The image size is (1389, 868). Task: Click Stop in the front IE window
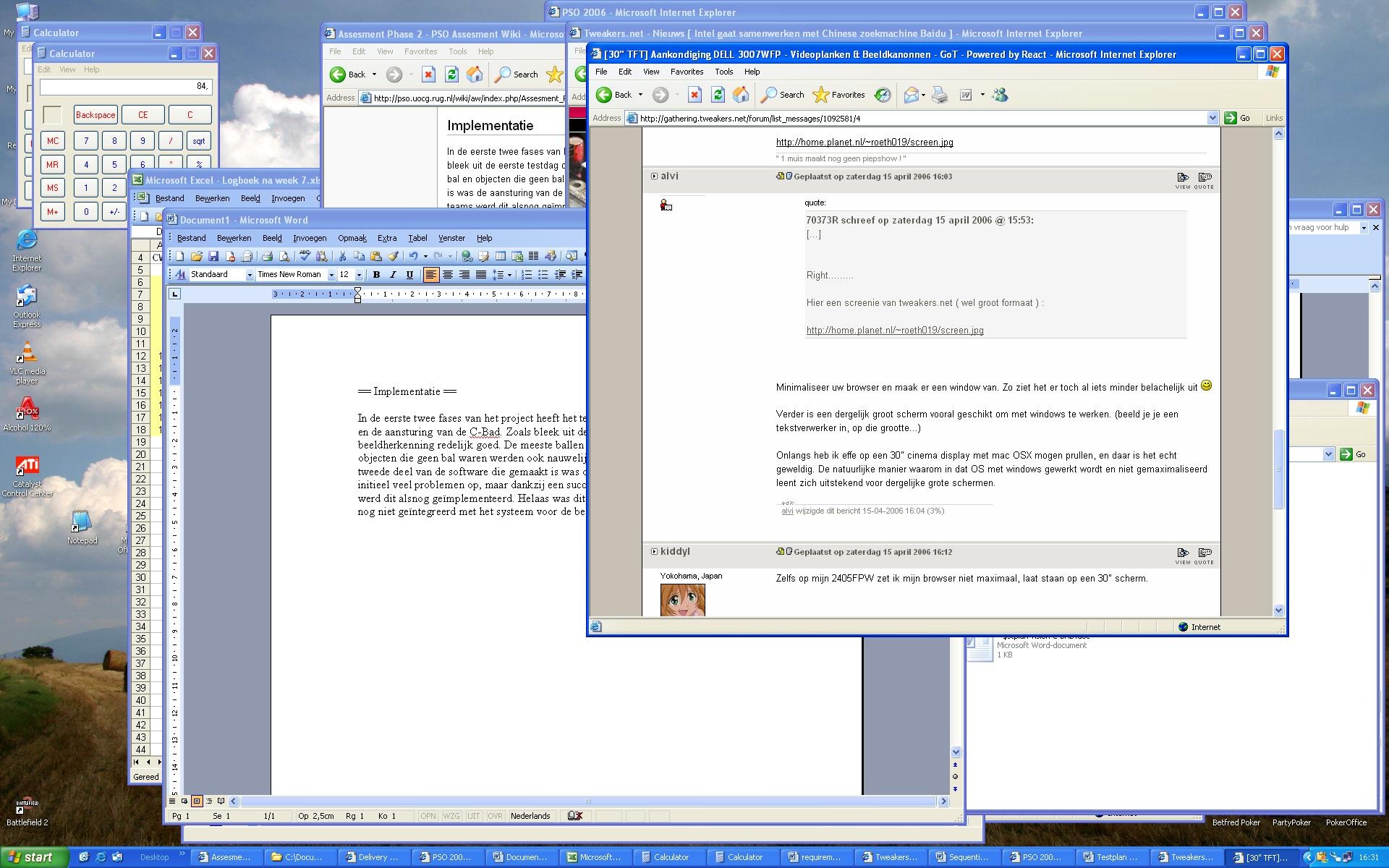pyautogui.click(x=694, y=95)
